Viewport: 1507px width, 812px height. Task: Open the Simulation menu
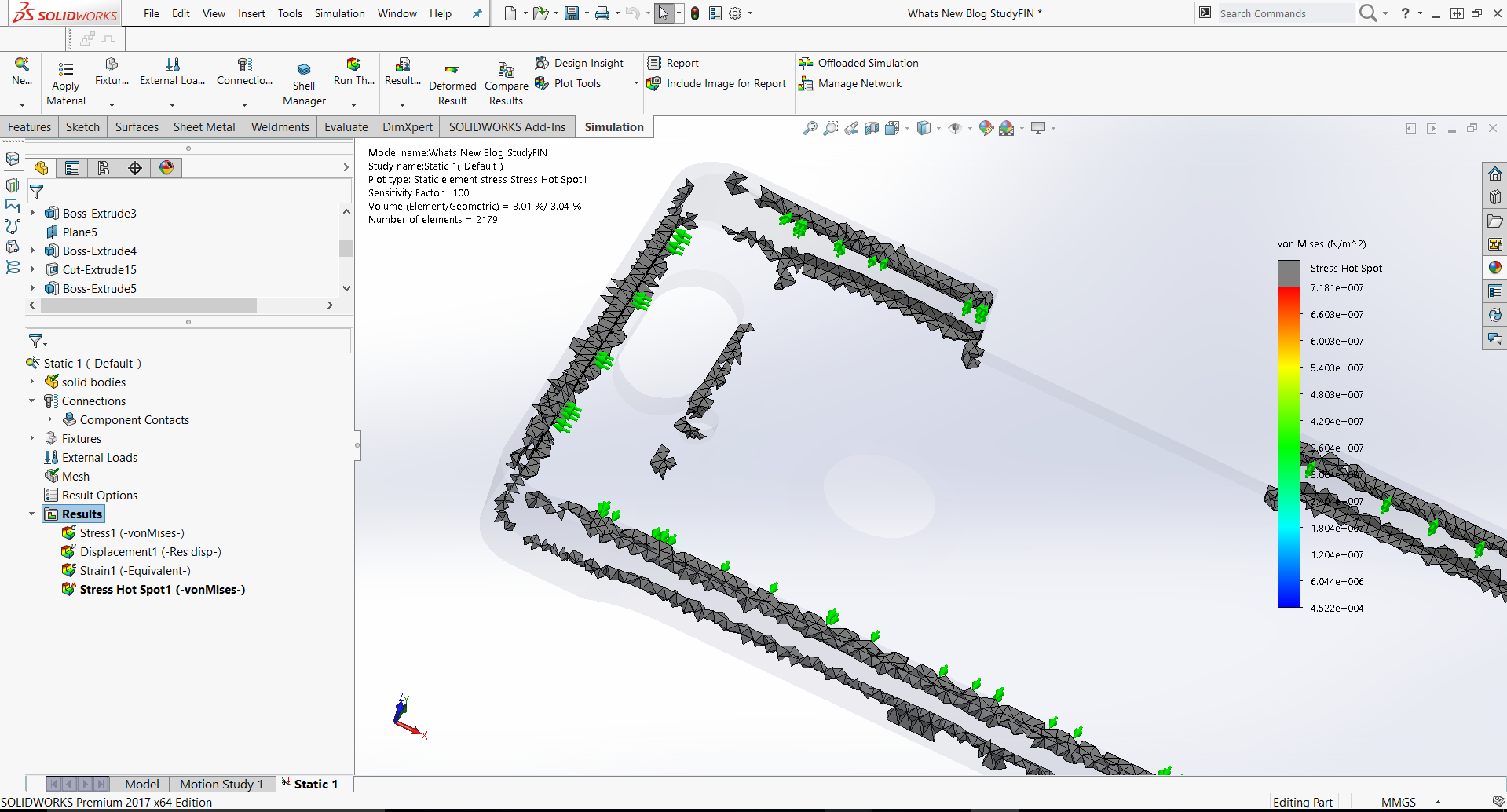coord(339,13)
